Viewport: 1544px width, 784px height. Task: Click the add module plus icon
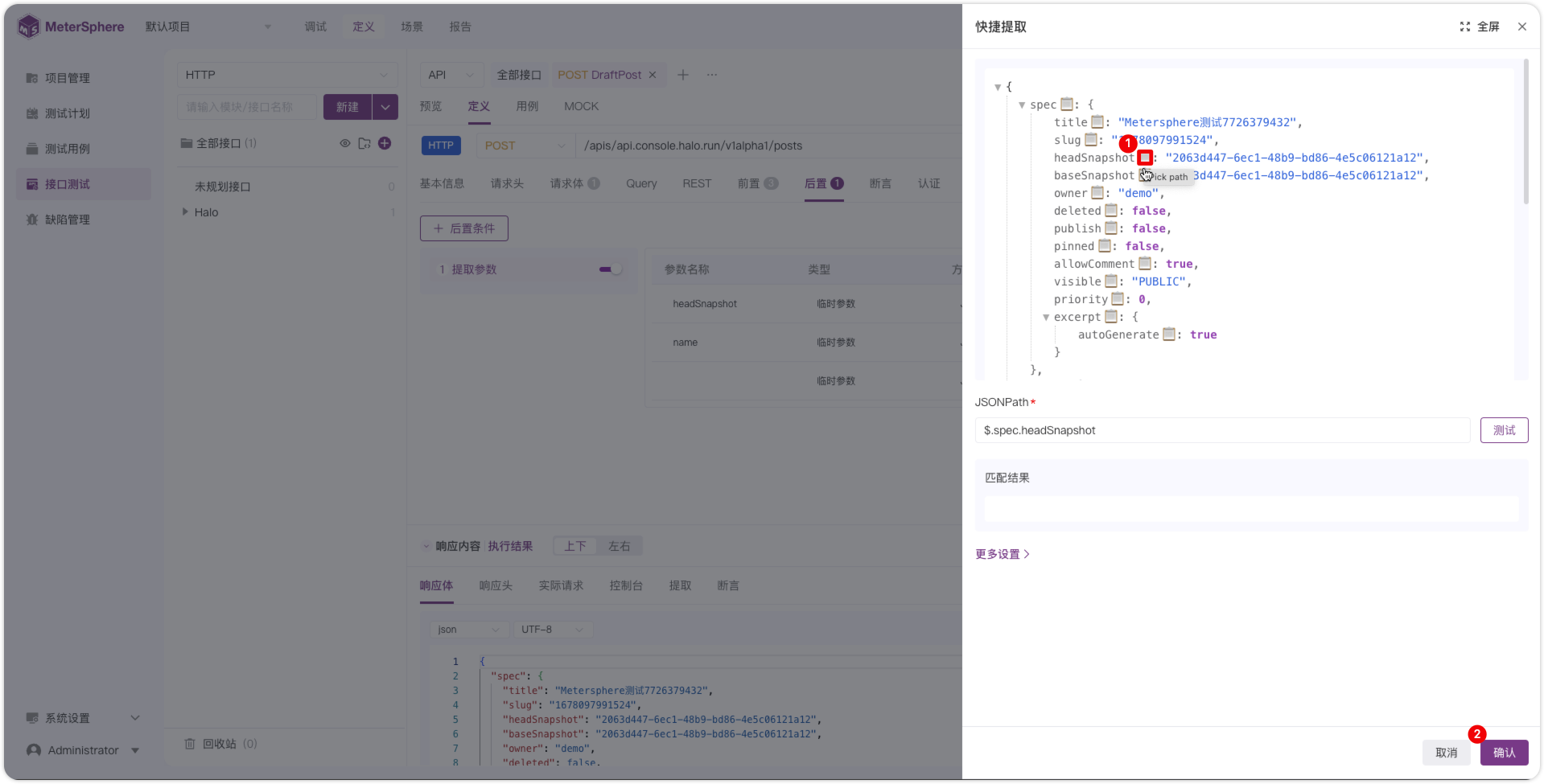(385, 143)
